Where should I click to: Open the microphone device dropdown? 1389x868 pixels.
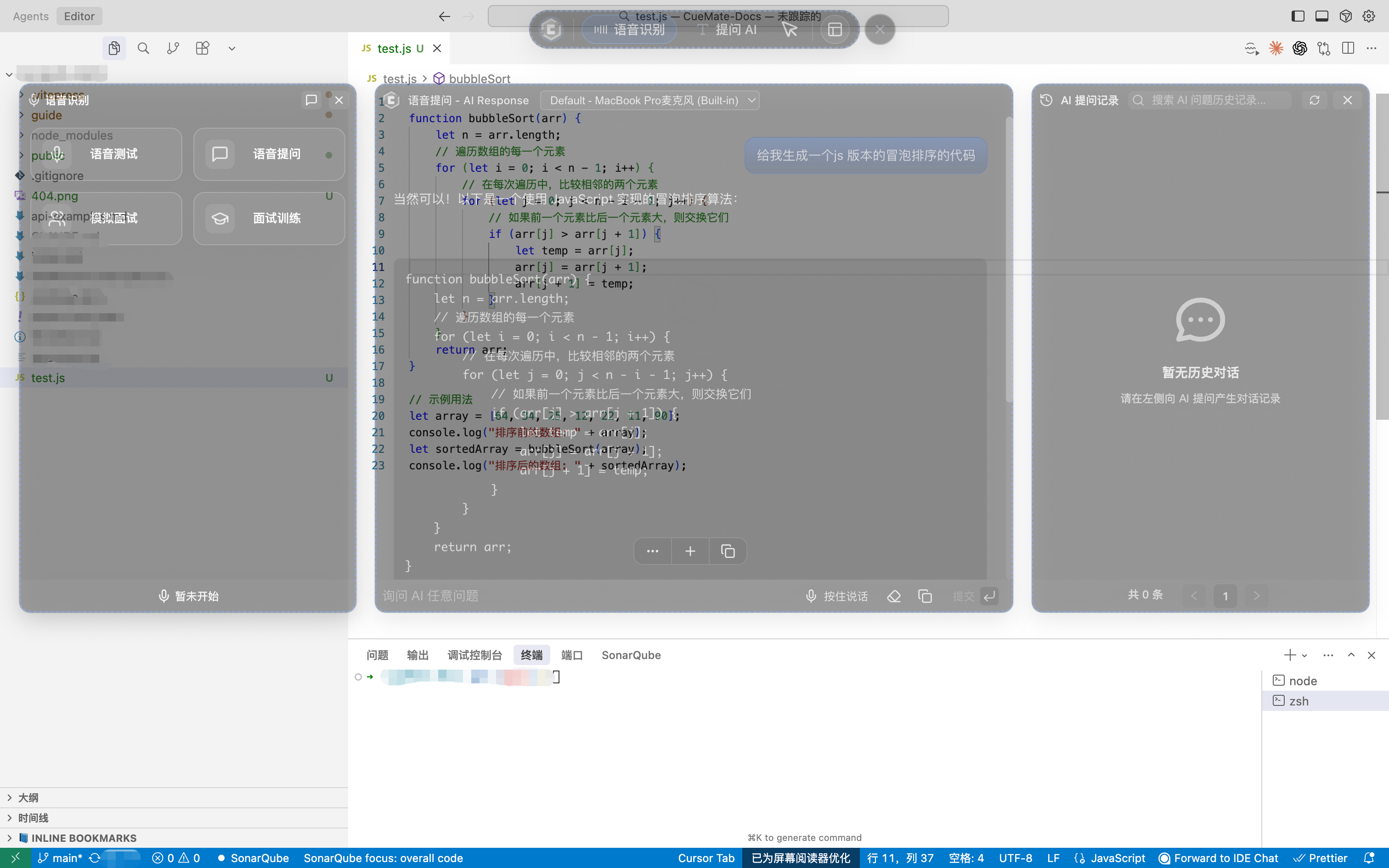point(649,101)
